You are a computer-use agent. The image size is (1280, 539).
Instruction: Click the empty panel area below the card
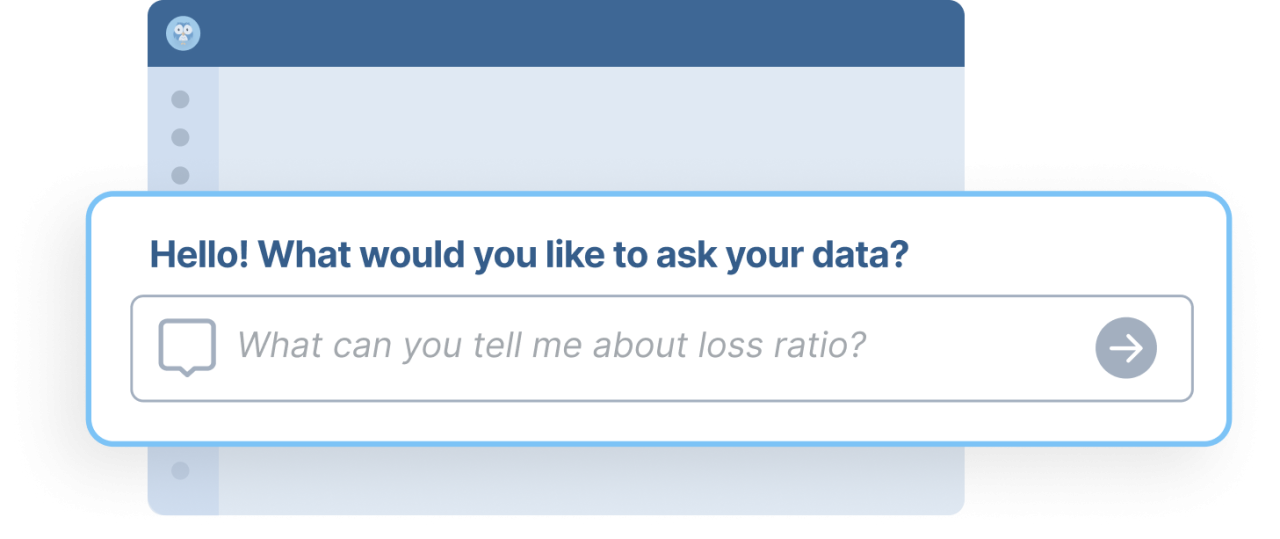tap(590, 480)
